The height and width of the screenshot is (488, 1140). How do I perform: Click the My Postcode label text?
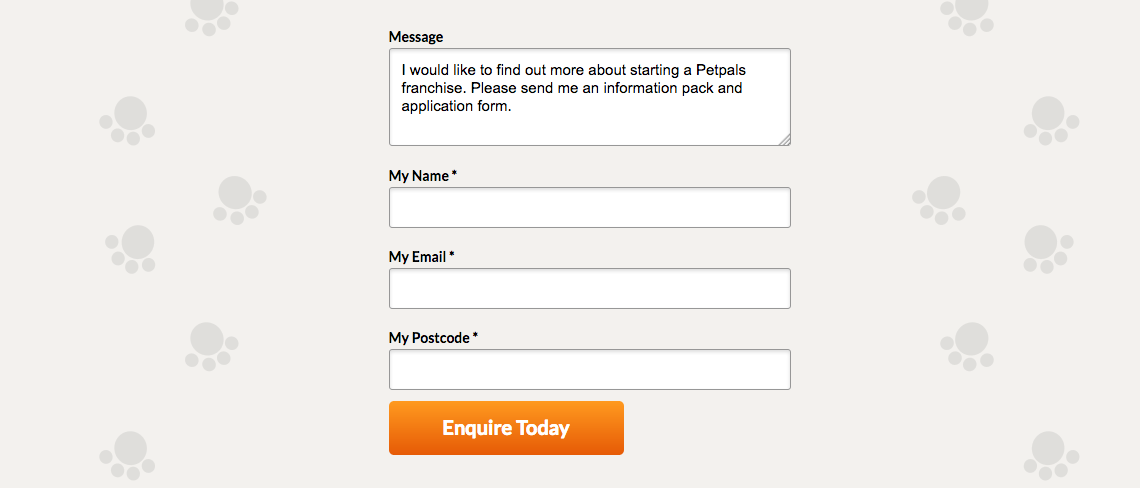pos(428,338)
